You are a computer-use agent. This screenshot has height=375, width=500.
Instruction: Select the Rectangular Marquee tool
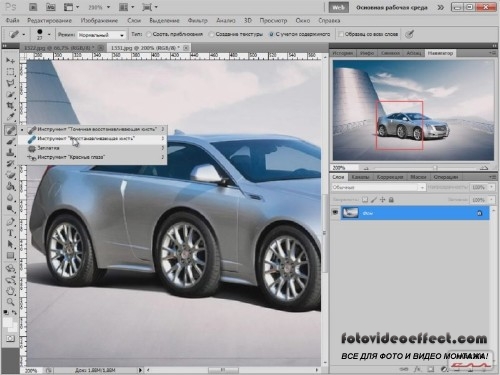coord(10,72)
